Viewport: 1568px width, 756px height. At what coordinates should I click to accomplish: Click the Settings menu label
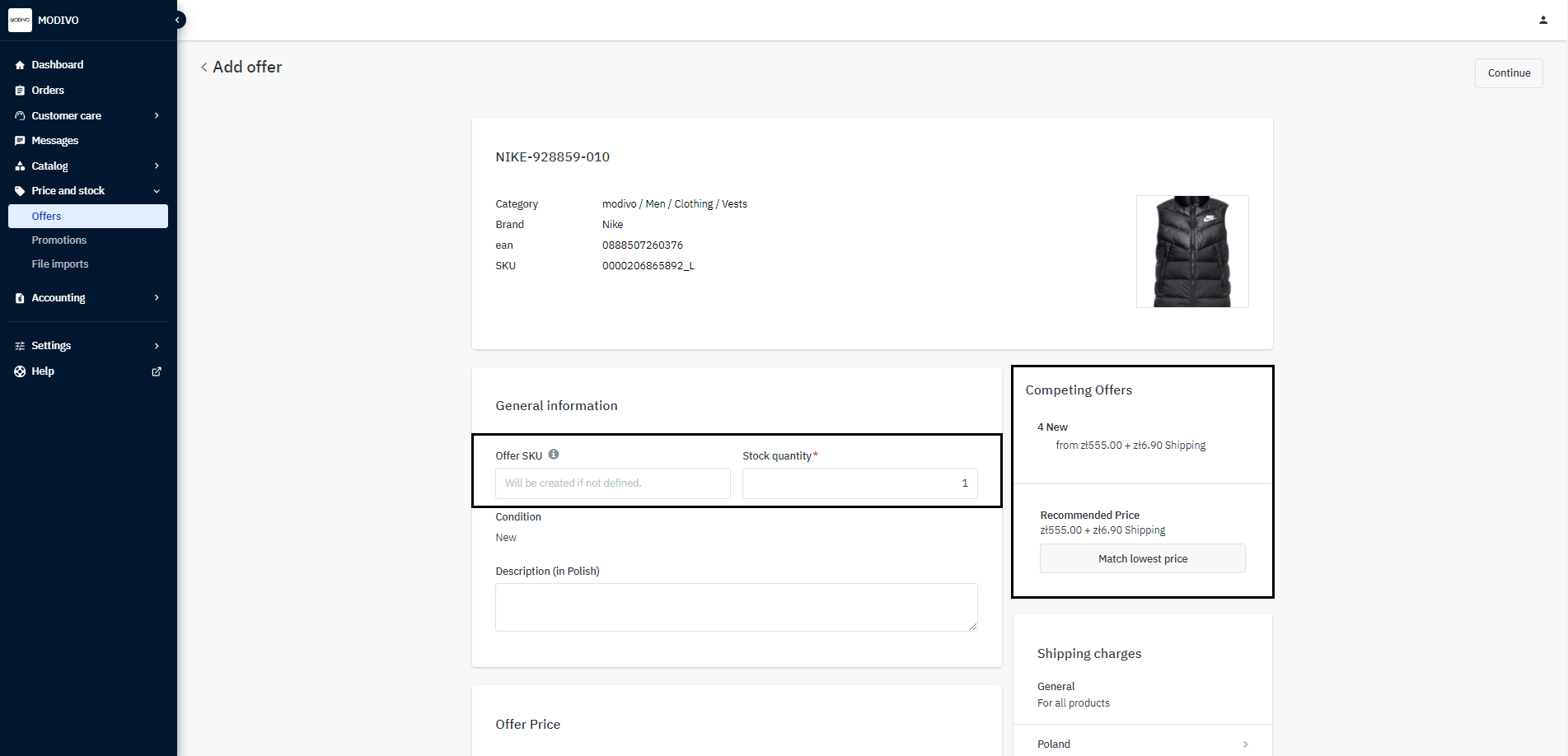[x=51, y=346]
